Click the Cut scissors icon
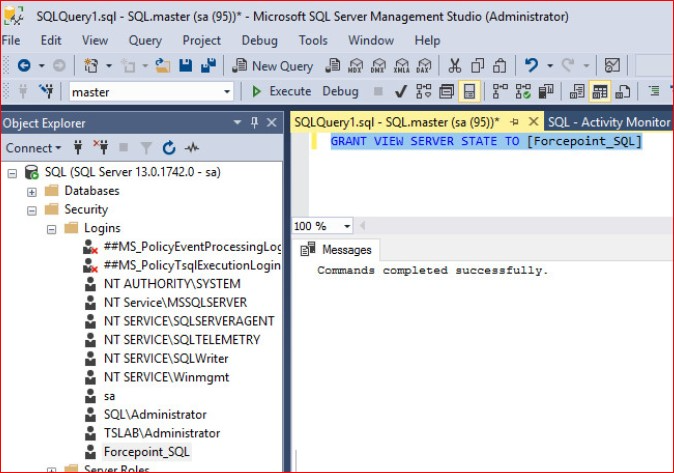Image resolution: width=674 pixels, height=473 pixels. click(x=454, y=66)
